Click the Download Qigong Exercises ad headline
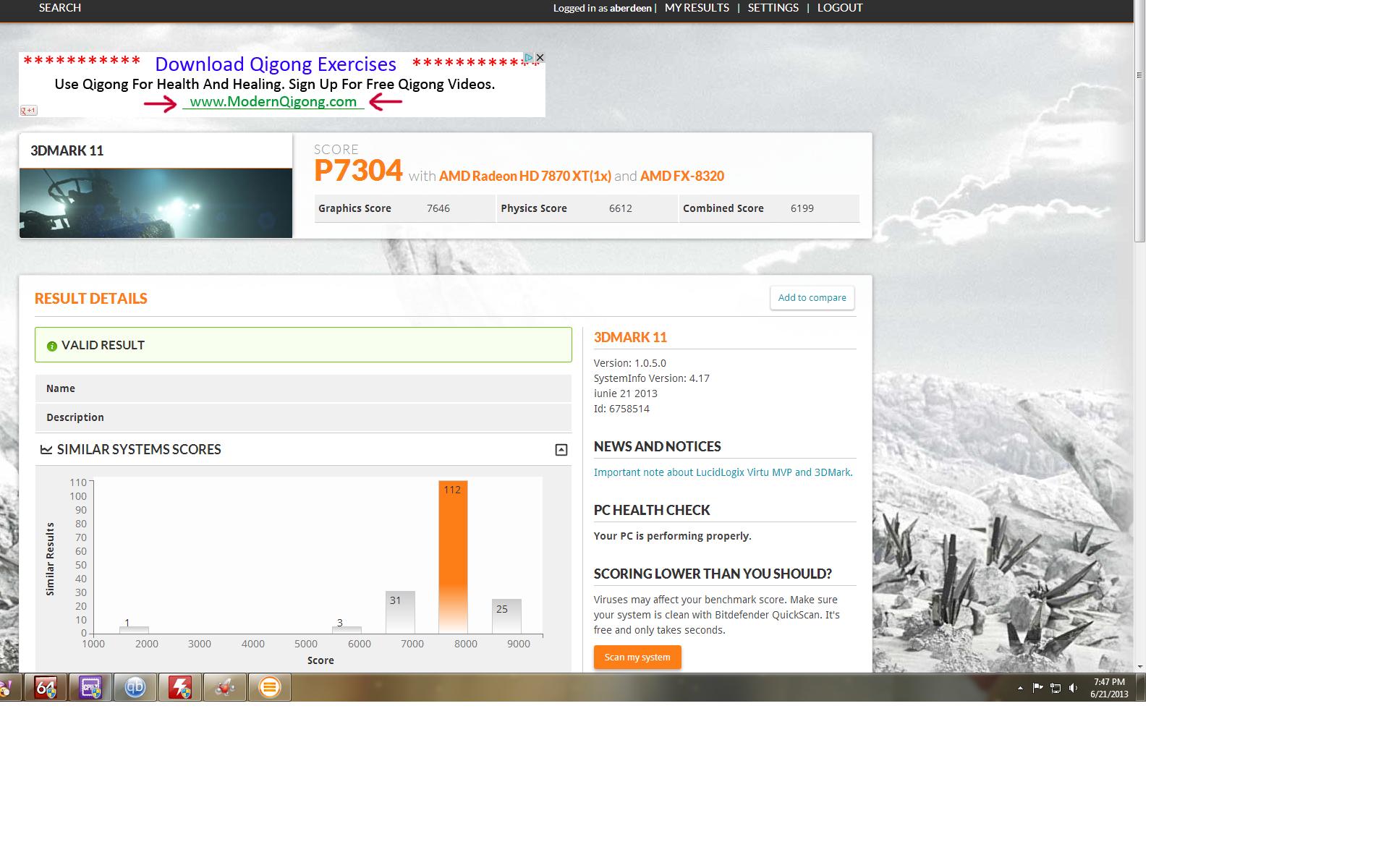Viewport: 1389px width, 868px height. point(276,64)
